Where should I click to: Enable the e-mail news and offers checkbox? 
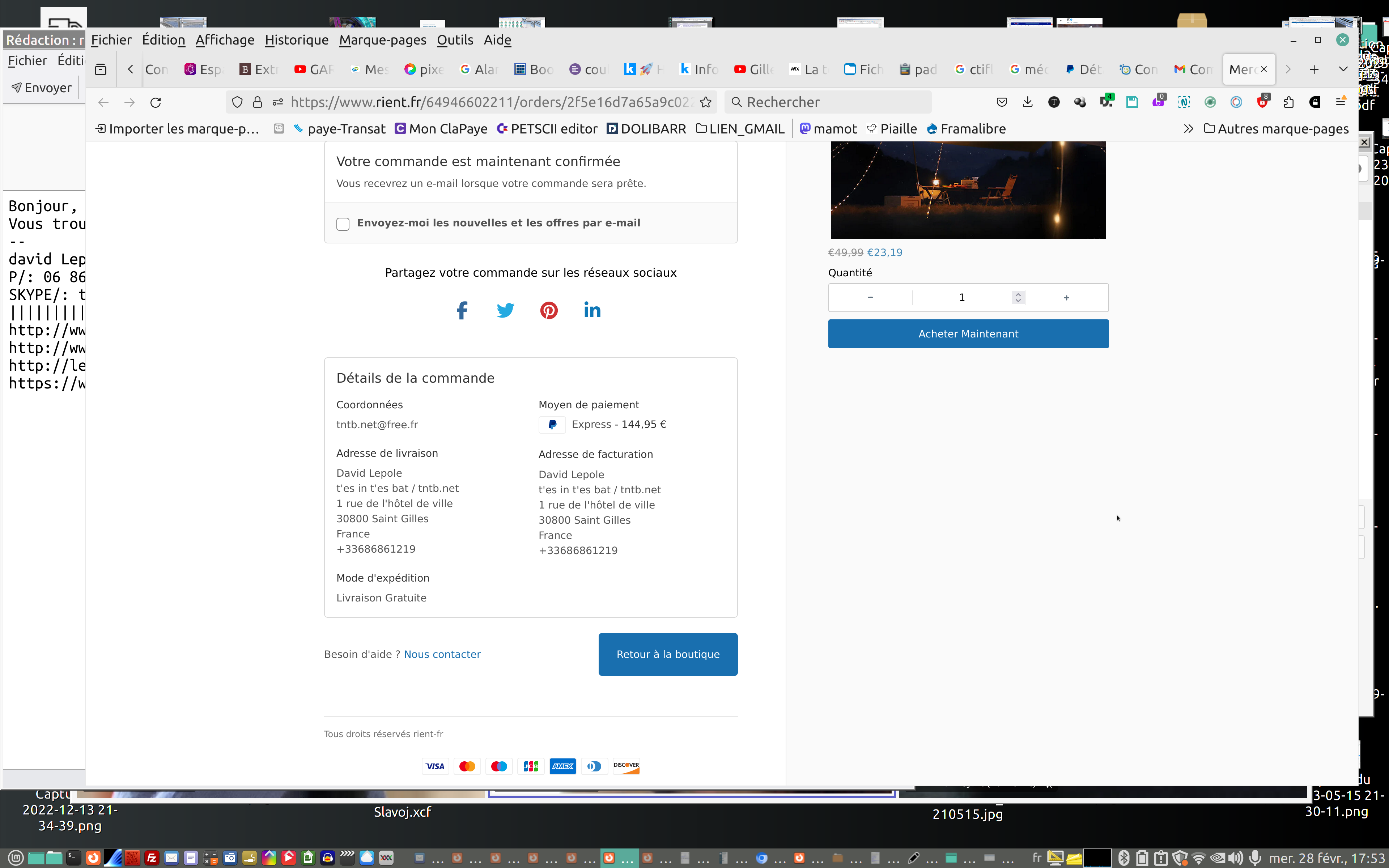343,224
